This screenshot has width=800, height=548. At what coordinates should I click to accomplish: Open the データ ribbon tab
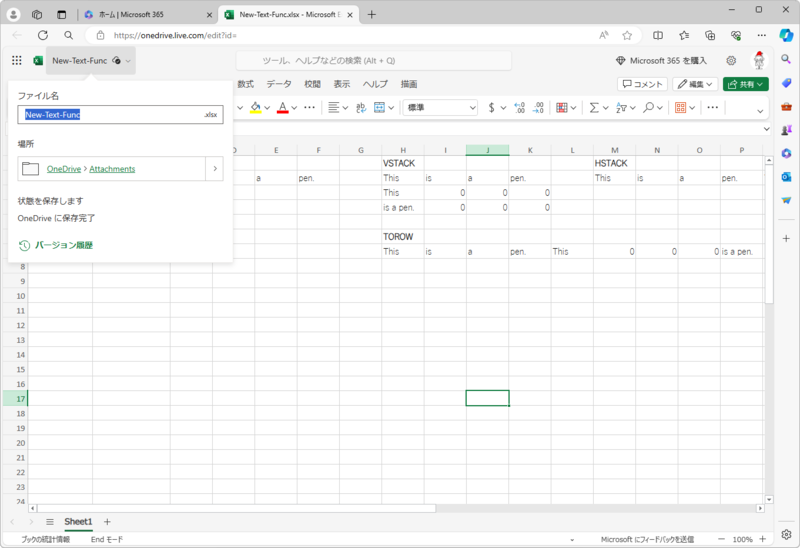279,84
